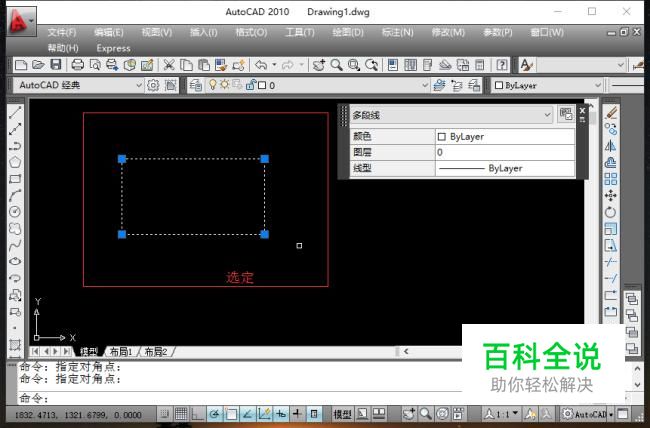Select the Line draw tool
The image size is (650, 428).
click(15, 112)
